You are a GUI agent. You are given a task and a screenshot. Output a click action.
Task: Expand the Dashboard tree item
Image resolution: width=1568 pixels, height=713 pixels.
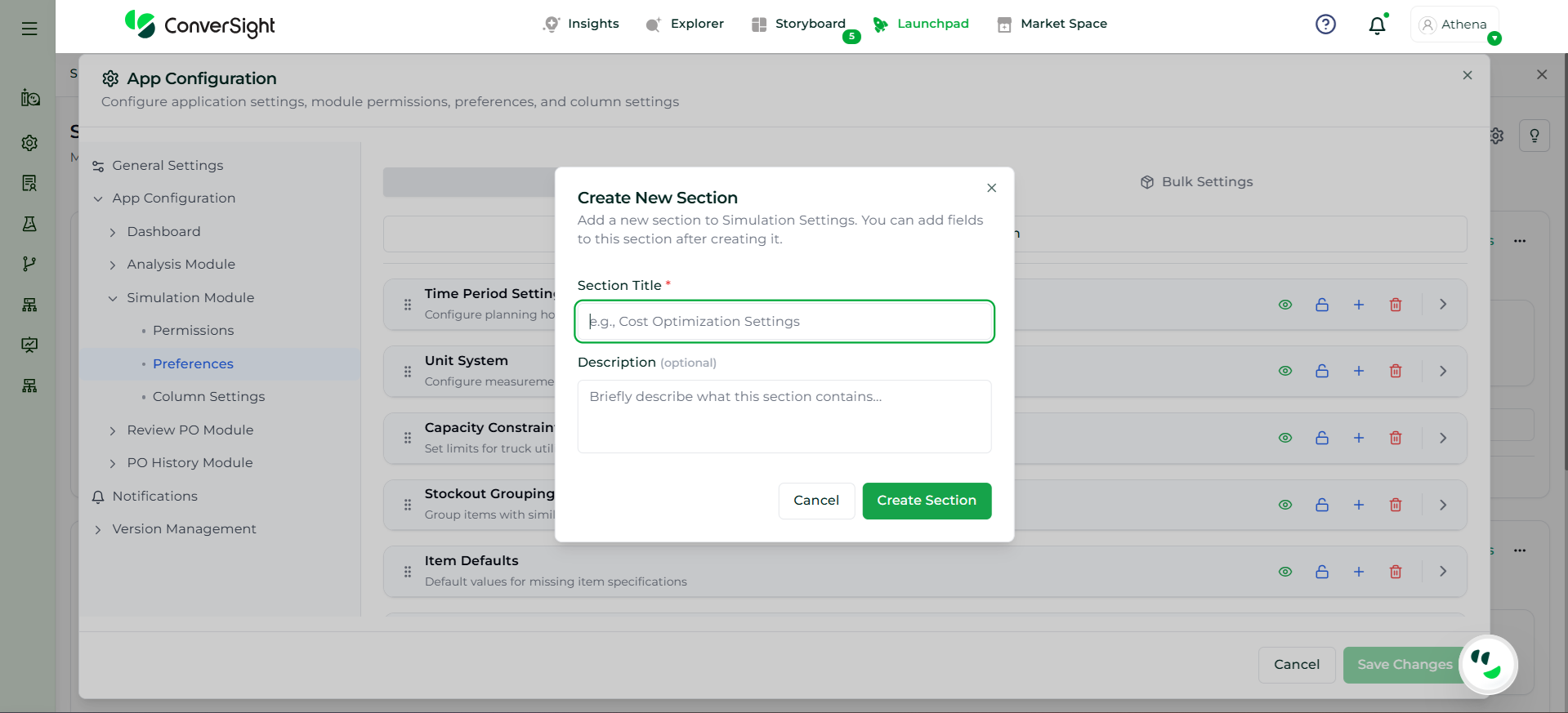(113, 232)
